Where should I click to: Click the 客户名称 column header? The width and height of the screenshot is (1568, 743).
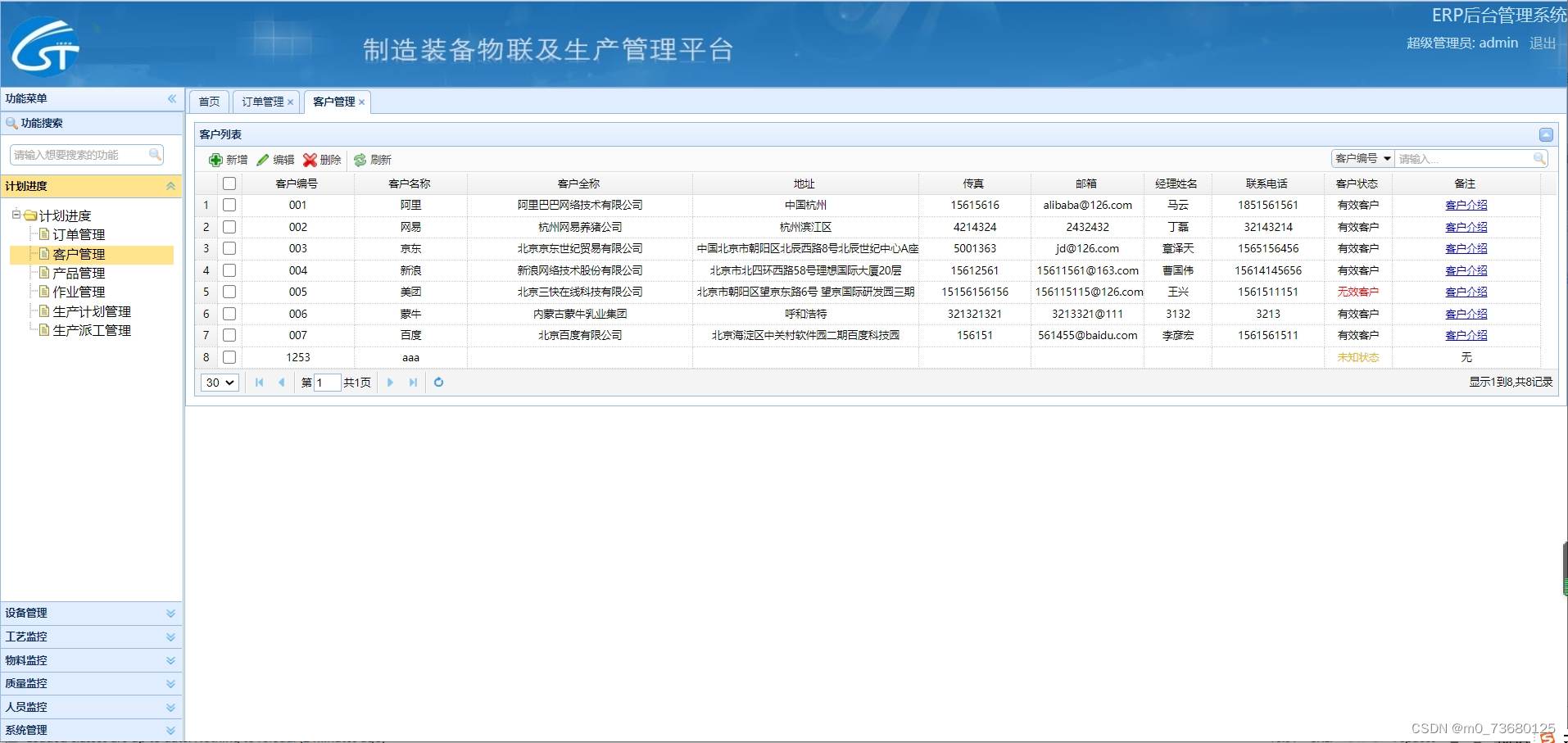point(410,183)
